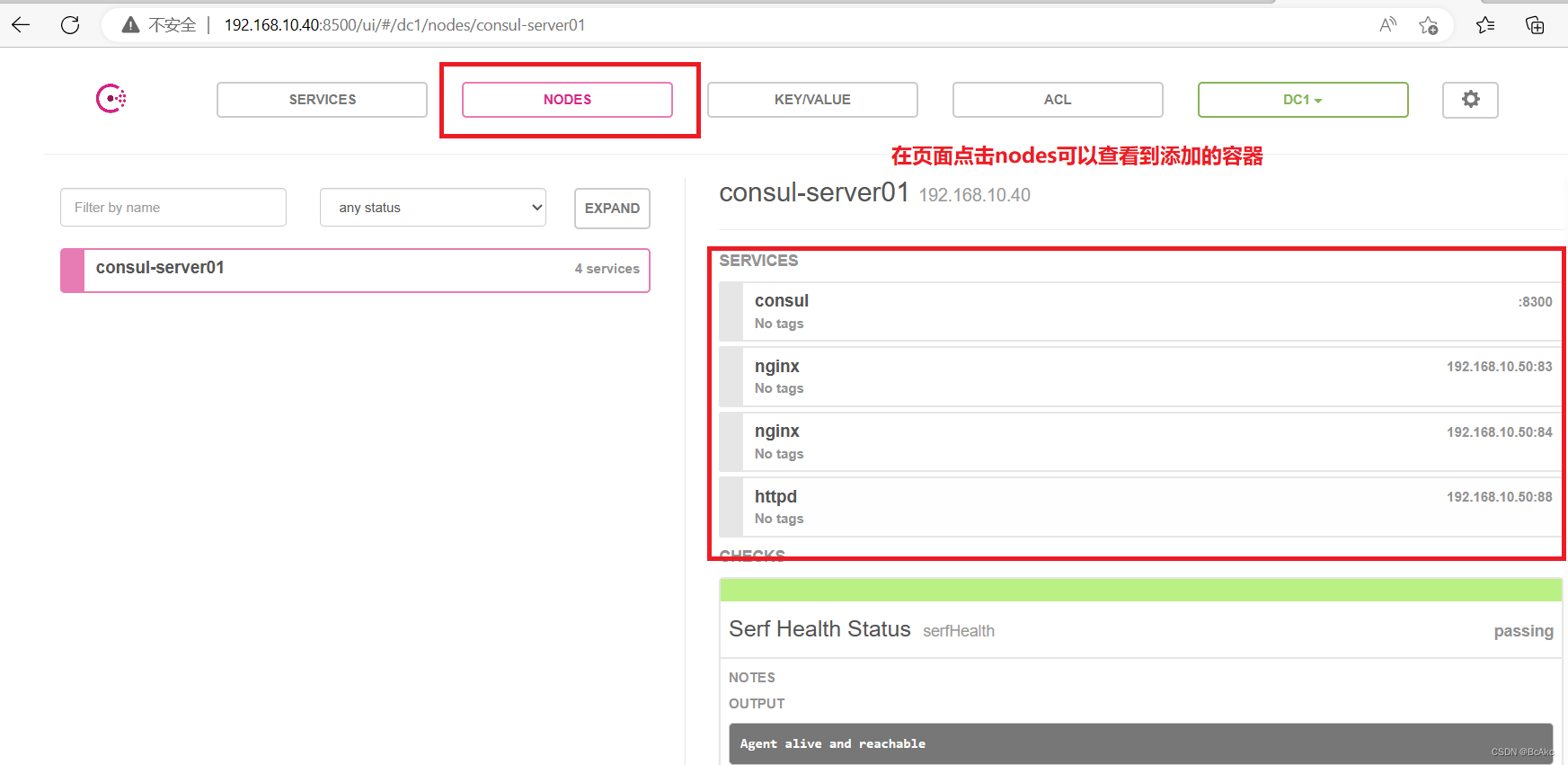Open the settings gear button
This screenshot has height=765, width=1568.
click(1470, 100)
